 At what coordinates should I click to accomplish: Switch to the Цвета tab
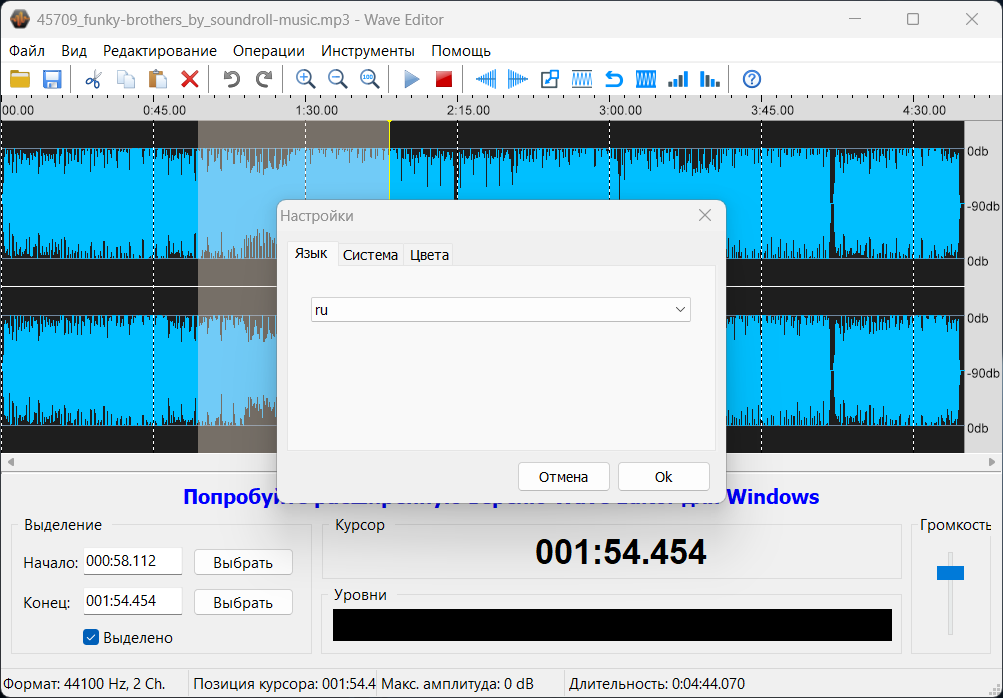[x=429, y=255]
